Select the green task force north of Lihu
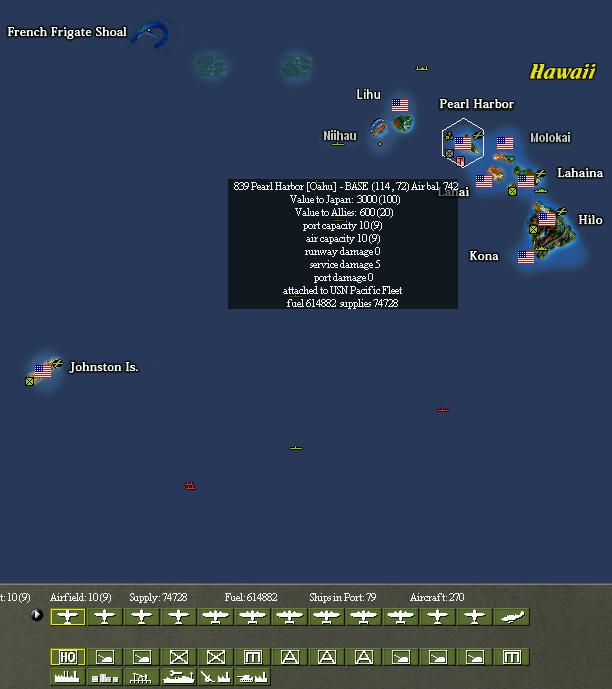Image resolution: width=612 pixels, height=689 pixels. (x=422, y=68)
